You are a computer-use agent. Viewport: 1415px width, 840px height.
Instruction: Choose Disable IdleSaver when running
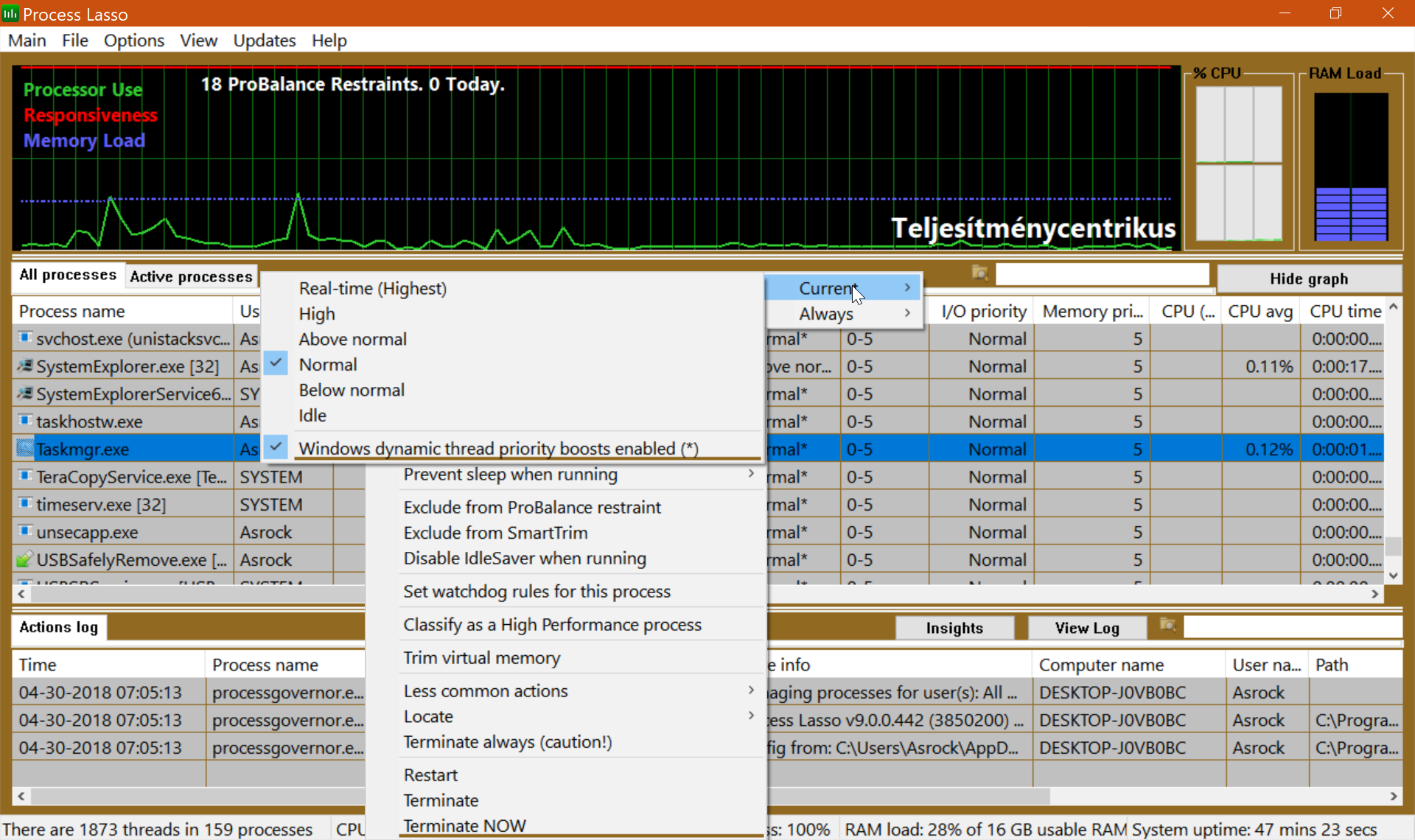(525, 558)
